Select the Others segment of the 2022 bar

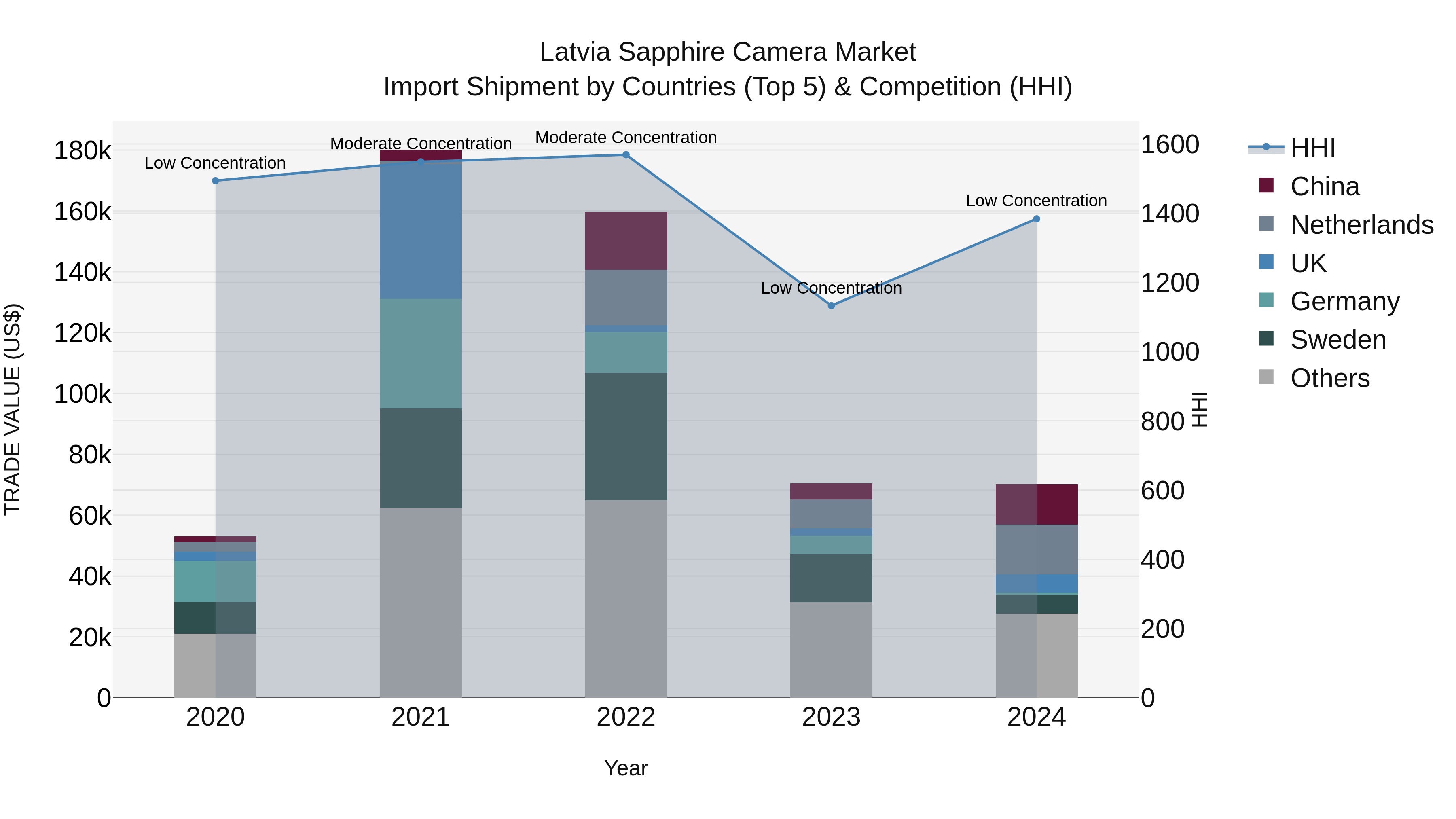626,599
